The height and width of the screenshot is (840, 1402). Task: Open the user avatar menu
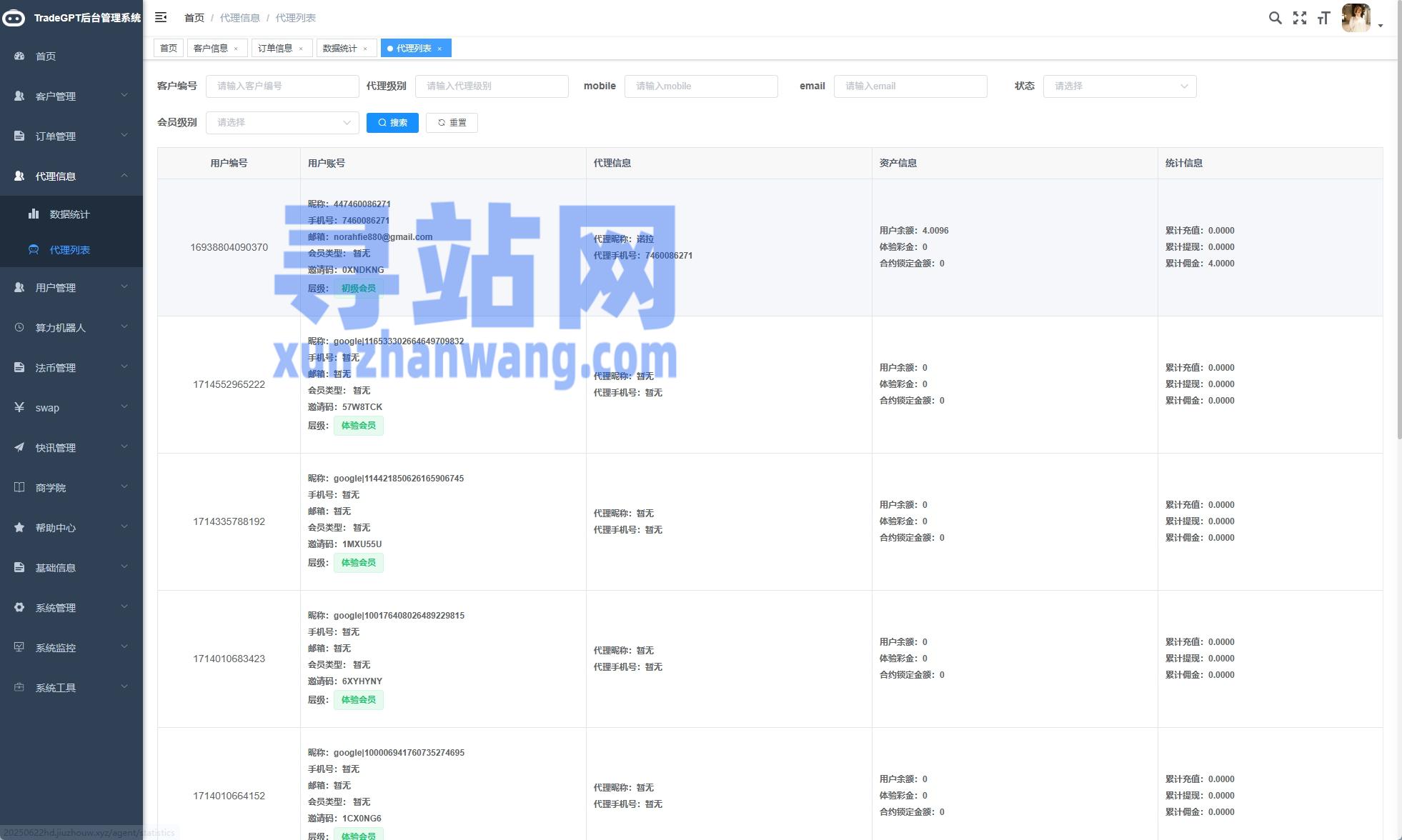pos(1356,18)
